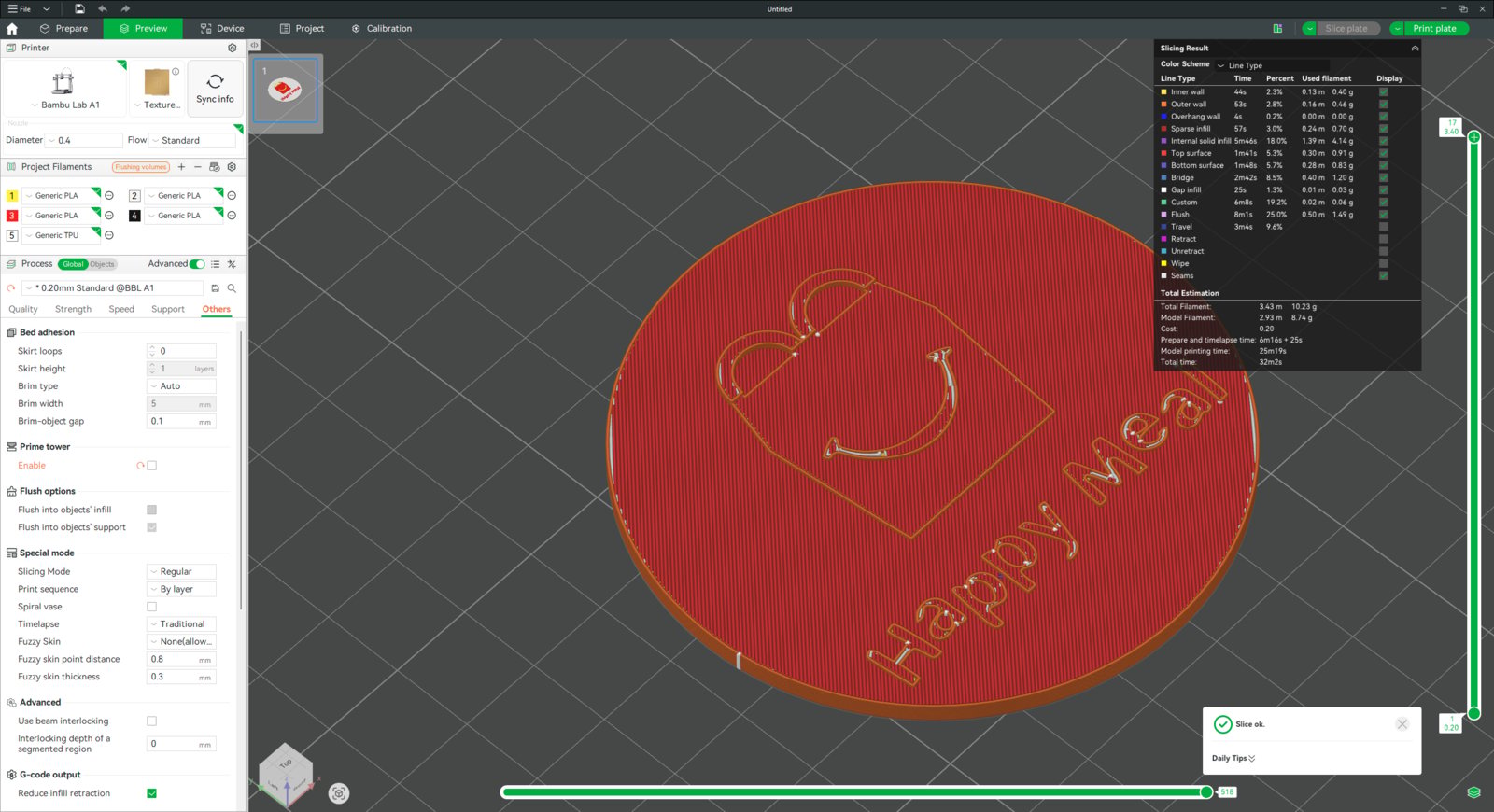The width and height of the screenshot is (1494, 812).
Task: Open the Project Filaments settings gear
Action: point(232,167)
